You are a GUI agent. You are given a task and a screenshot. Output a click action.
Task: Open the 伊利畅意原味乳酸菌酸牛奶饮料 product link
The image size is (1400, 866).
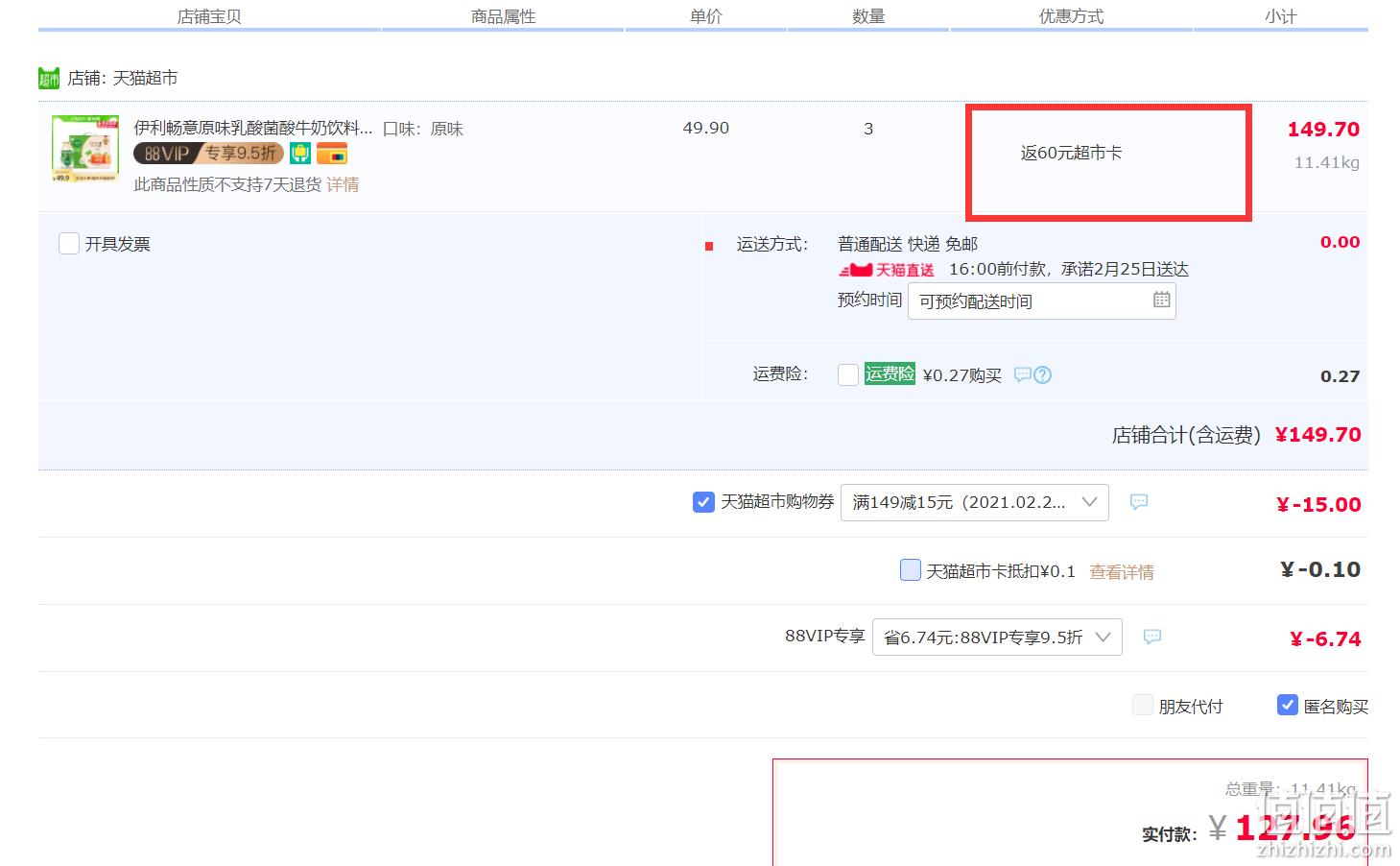click(253, 128)
